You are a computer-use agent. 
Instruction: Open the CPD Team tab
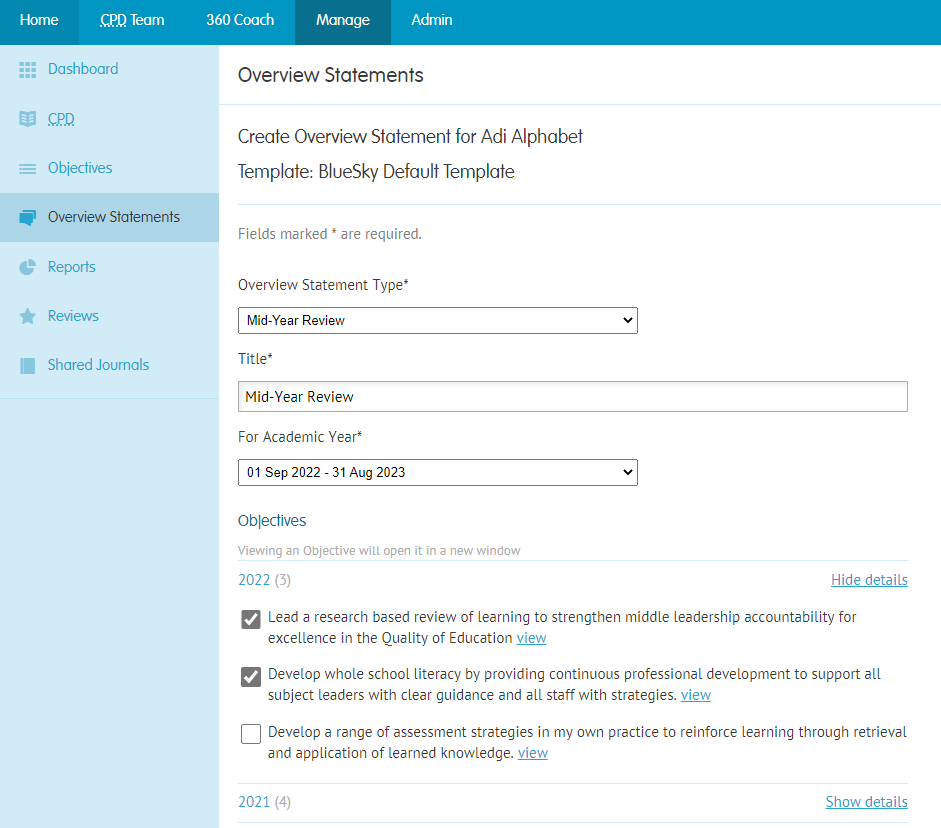[132, 20]
